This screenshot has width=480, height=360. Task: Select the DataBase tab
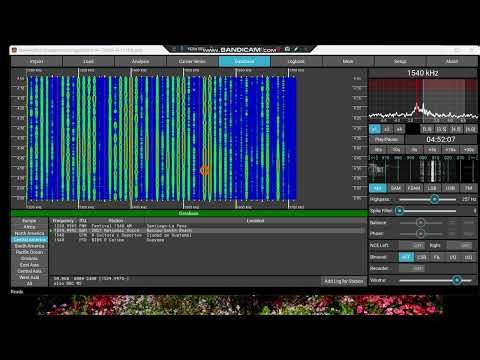[244, 61]
